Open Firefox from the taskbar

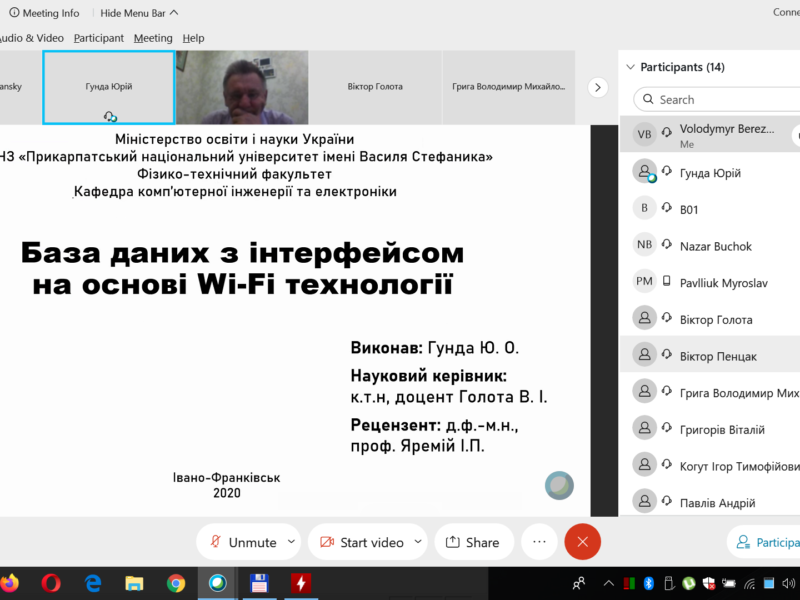pos(9,582)
